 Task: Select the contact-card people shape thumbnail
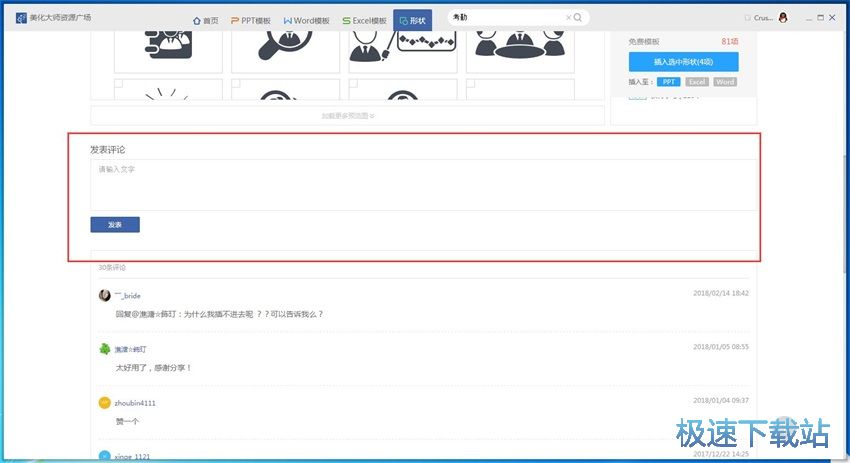(168, 50)
